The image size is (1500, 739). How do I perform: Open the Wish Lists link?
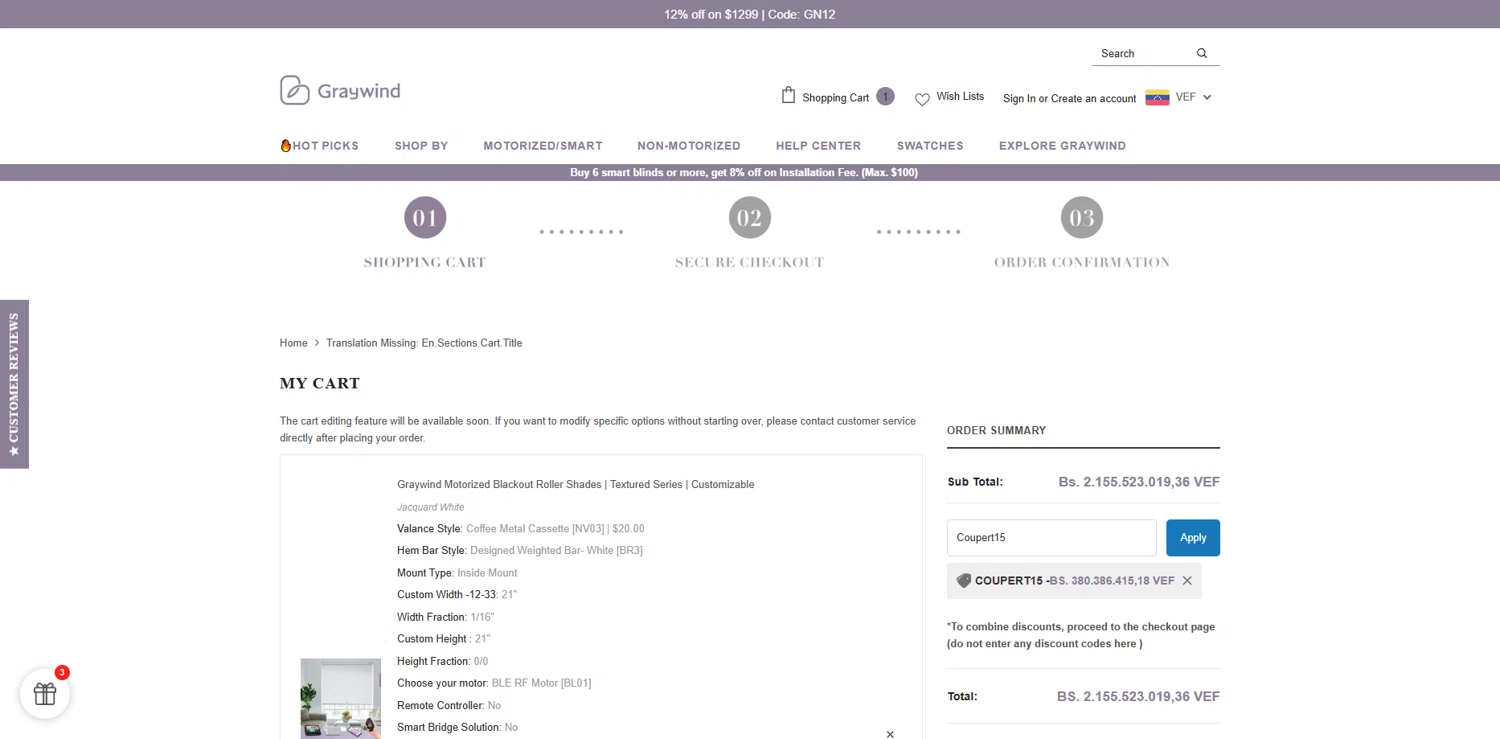click(960, 97)
